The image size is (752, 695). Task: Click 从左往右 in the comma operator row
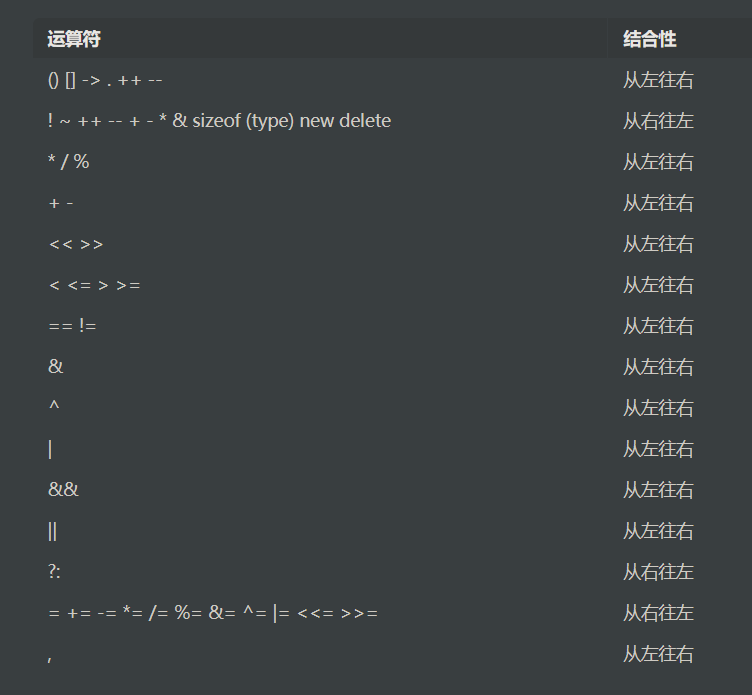click(658, 654)
